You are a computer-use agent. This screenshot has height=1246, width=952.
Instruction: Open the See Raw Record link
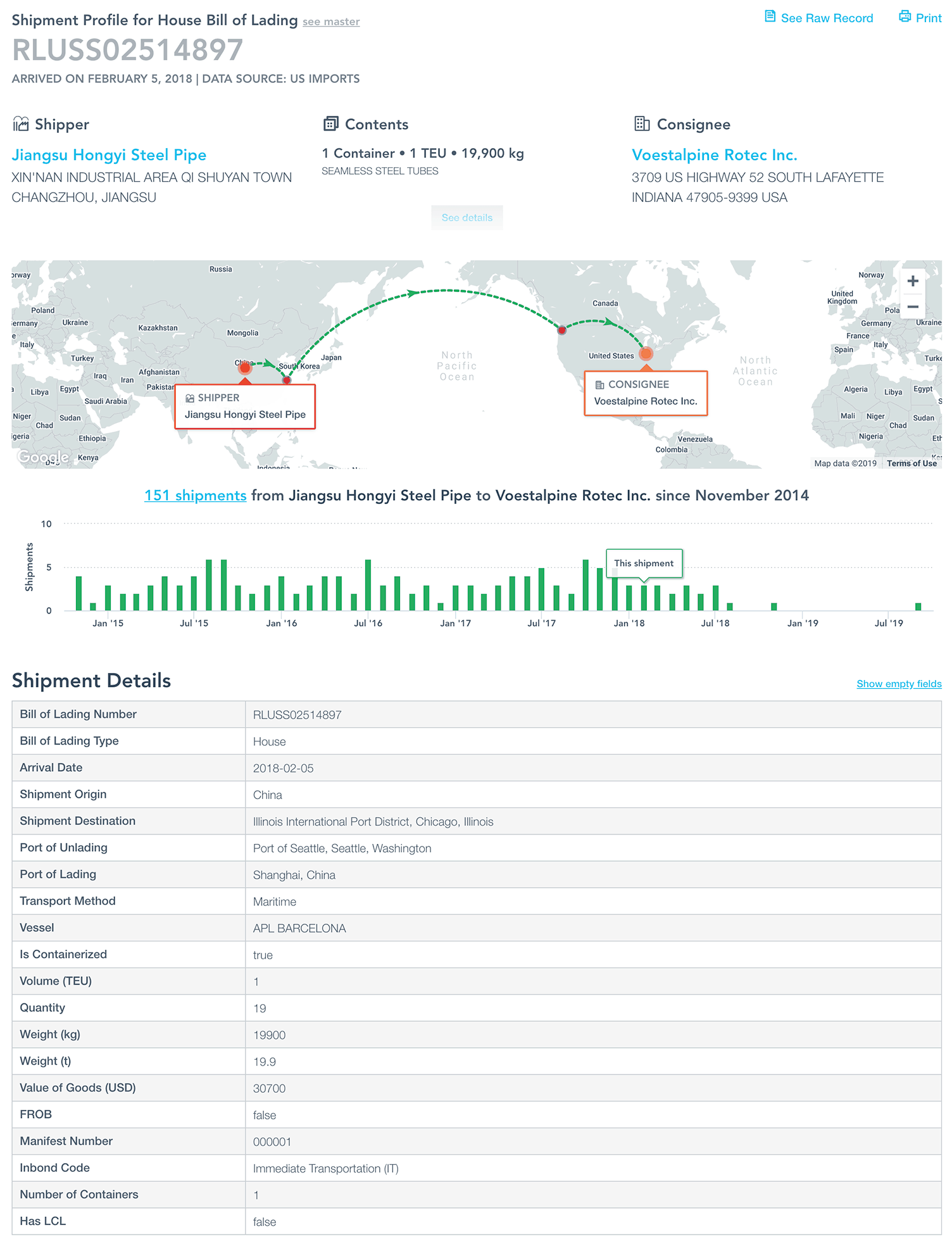point(827,18)
